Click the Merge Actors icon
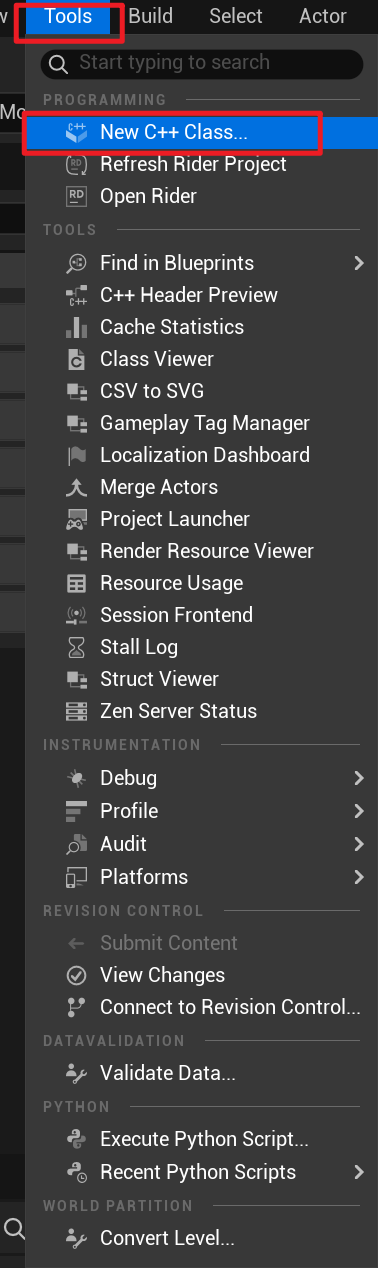This screenshot has width=378, height=1268. 77,487
